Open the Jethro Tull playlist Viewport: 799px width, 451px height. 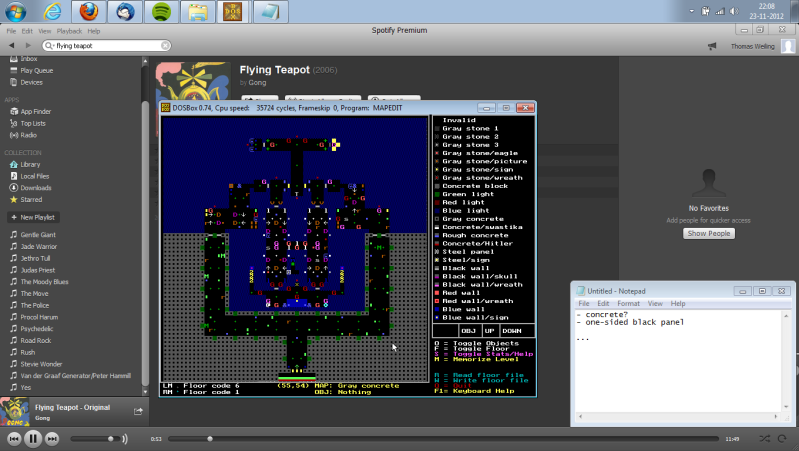point(35,258)
